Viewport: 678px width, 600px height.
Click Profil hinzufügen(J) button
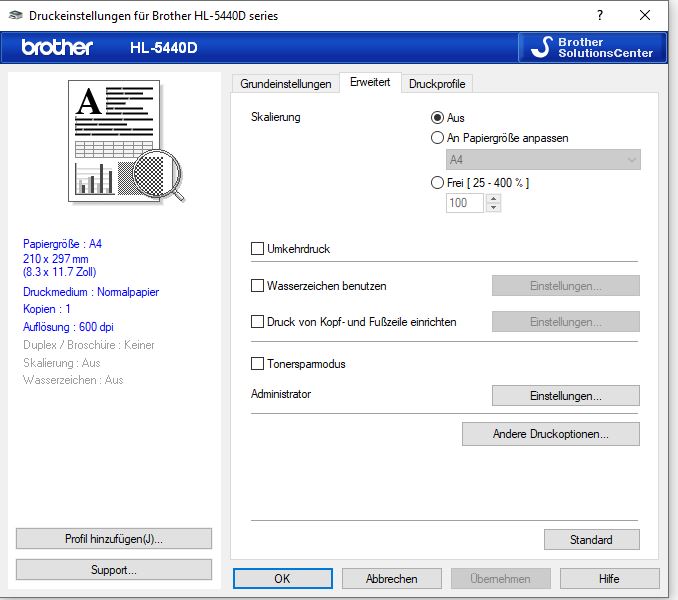click(114, 539)
